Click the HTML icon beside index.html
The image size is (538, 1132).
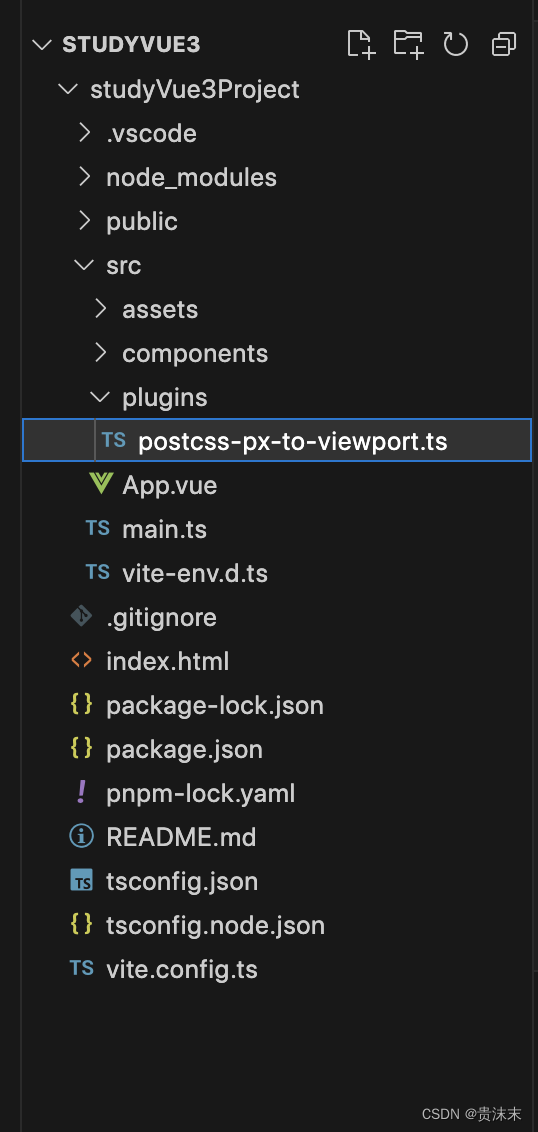[81, 661]
